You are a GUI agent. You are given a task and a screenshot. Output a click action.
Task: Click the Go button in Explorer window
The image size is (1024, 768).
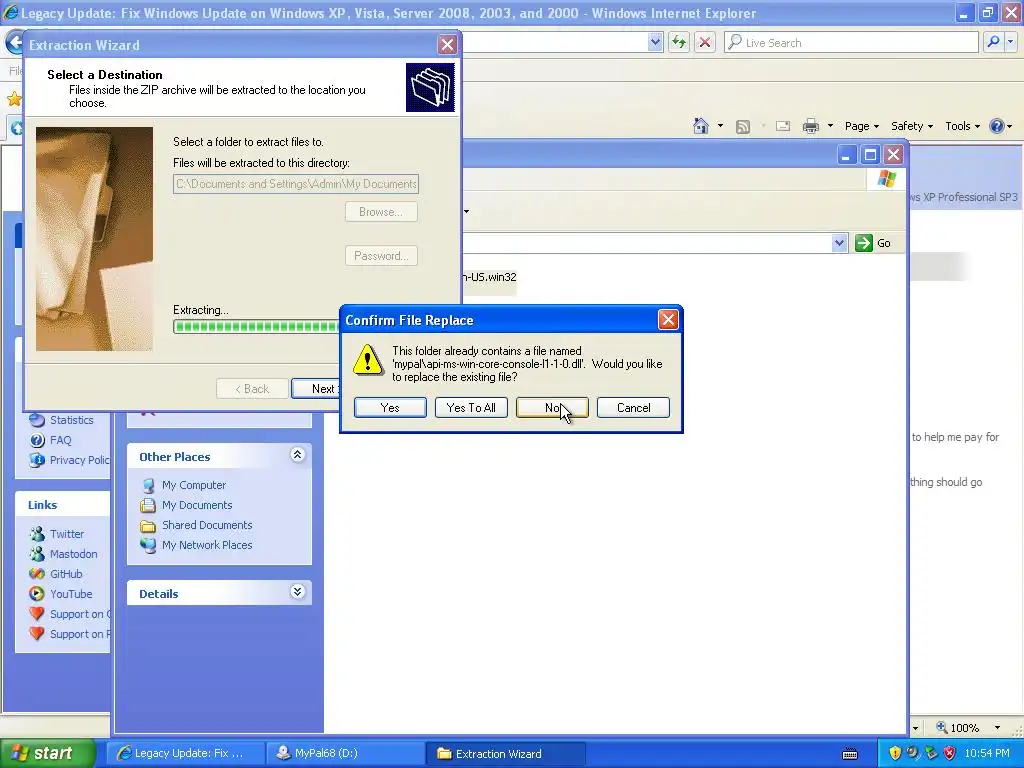pos(873,243)
